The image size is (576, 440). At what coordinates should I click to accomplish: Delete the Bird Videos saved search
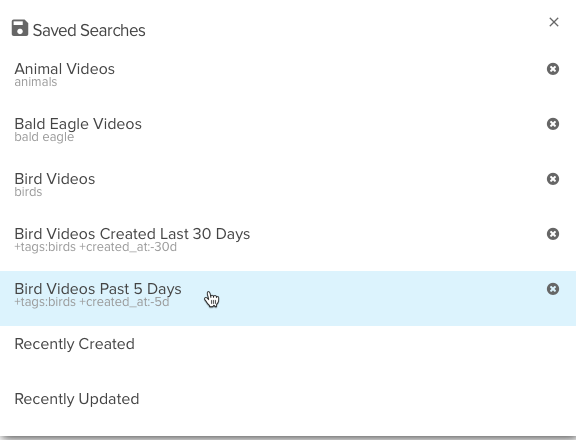(x=553, y=179)
